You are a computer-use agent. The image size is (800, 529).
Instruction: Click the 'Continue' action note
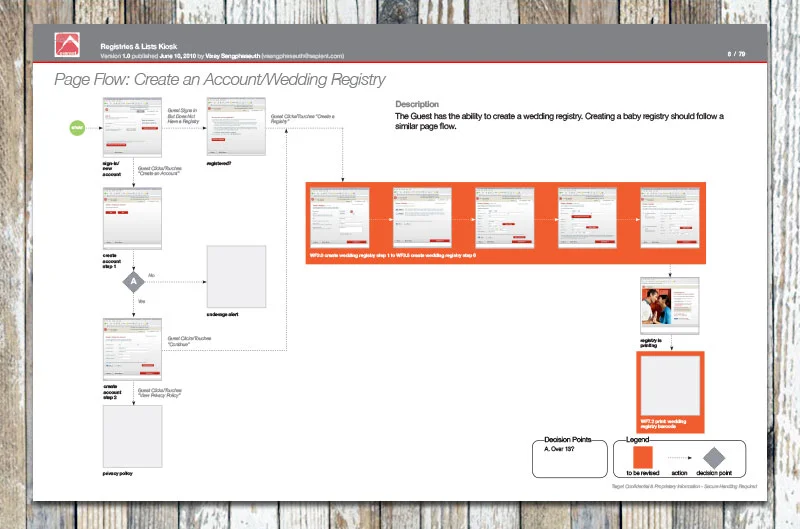pyautogui.click(x=189, y=341)
